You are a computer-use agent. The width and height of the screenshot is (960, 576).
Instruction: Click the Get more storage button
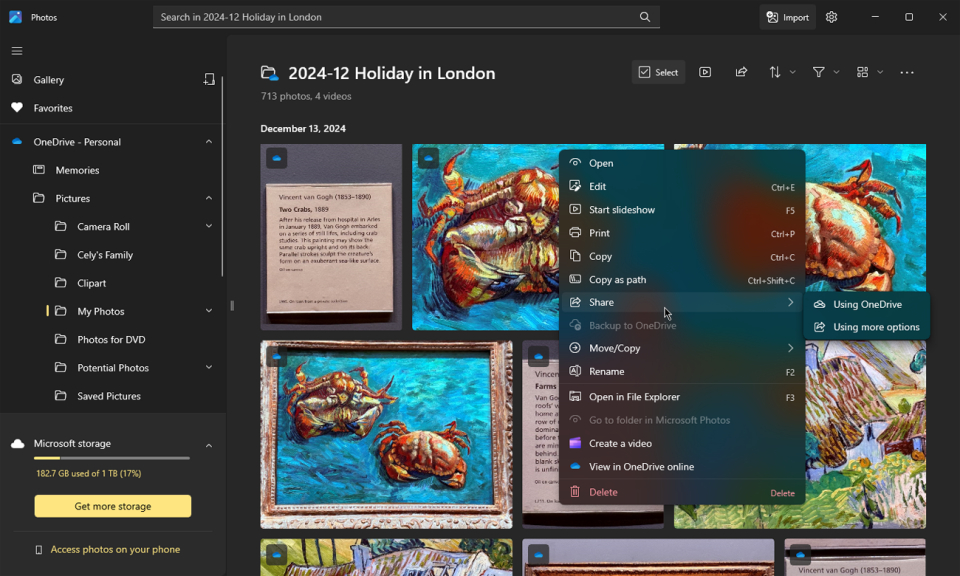(x=113, y=506)
